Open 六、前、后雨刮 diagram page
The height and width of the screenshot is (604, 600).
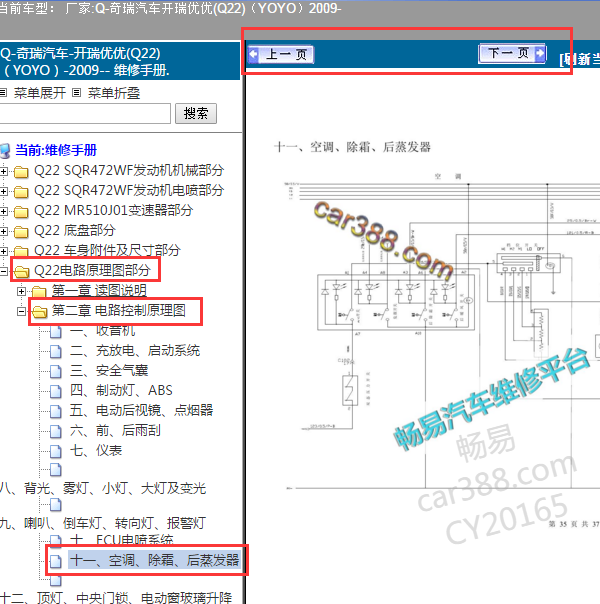[115, 431]
